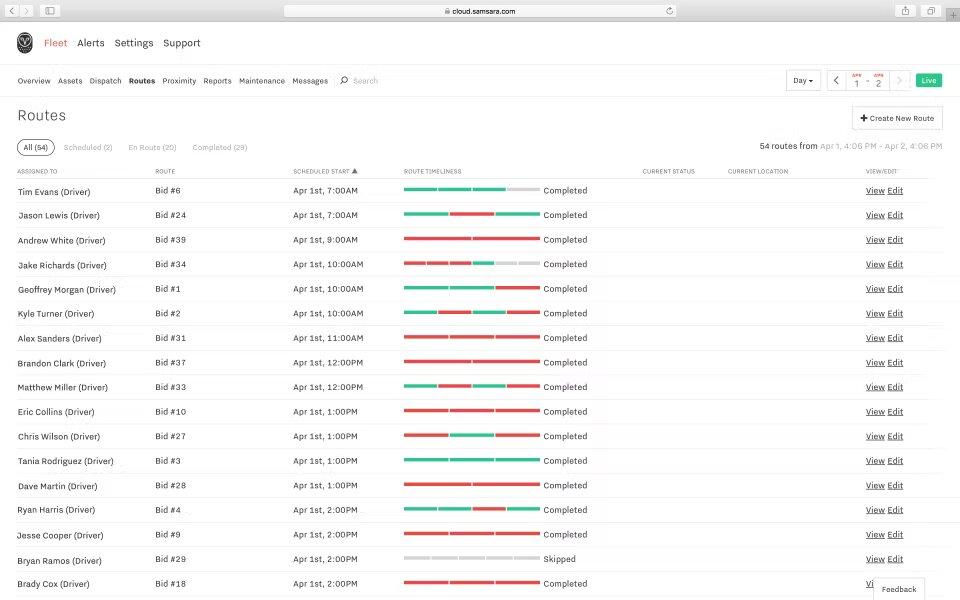Open the Apr 1 start date picker

point(856,81)
